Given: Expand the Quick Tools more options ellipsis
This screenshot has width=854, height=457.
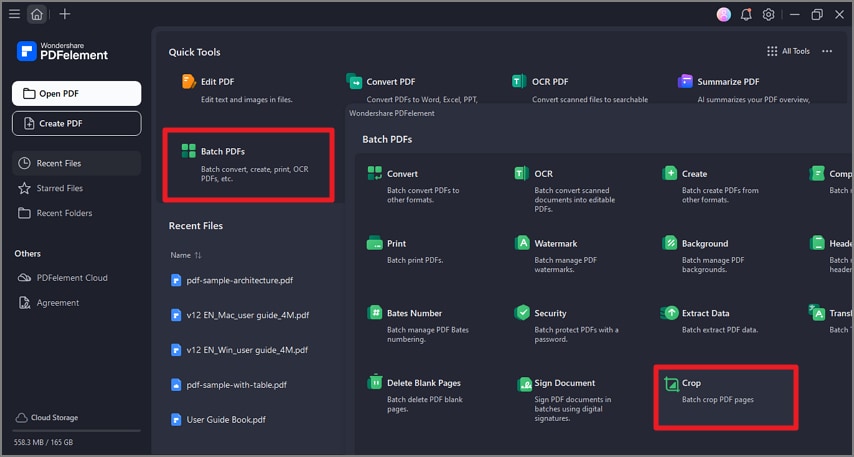Looking at the screenshot, I should tap(827, 51).
